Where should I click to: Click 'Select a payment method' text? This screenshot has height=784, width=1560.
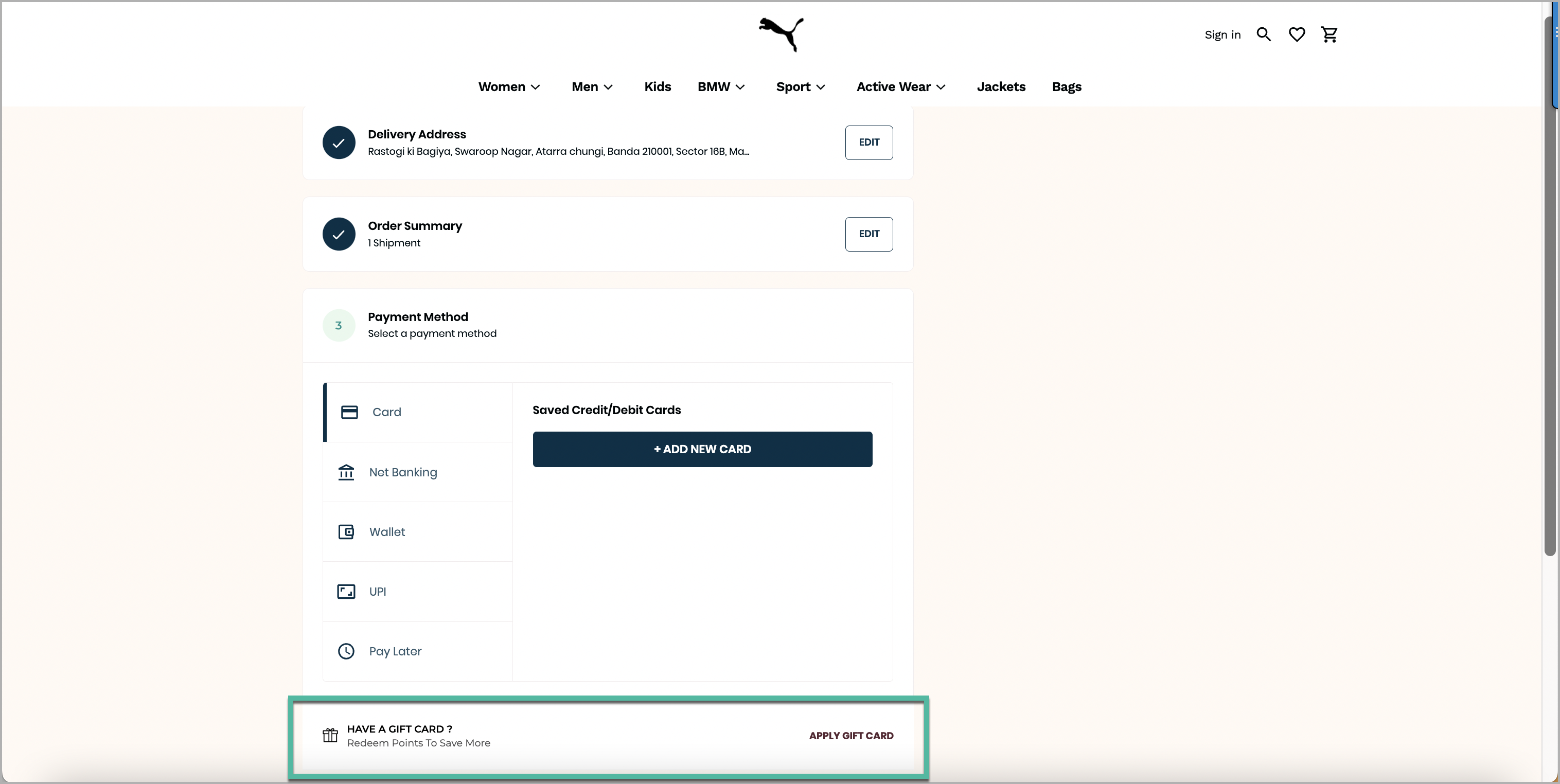click(432, 333)
